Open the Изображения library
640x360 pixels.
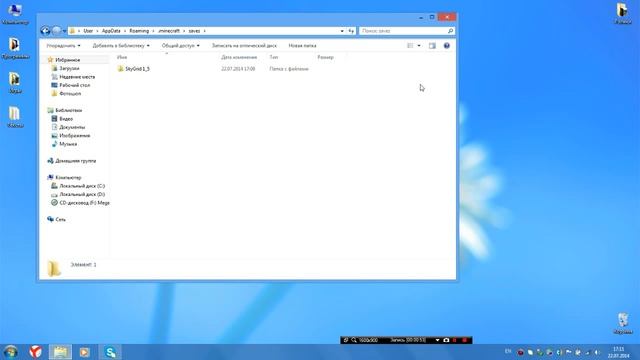(x=75, y=136)
